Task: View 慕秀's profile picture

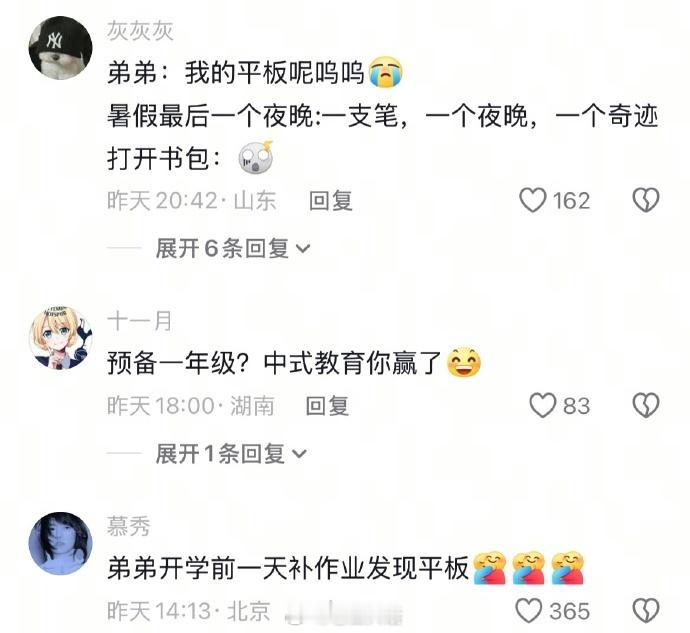Action: pos(61,543)
